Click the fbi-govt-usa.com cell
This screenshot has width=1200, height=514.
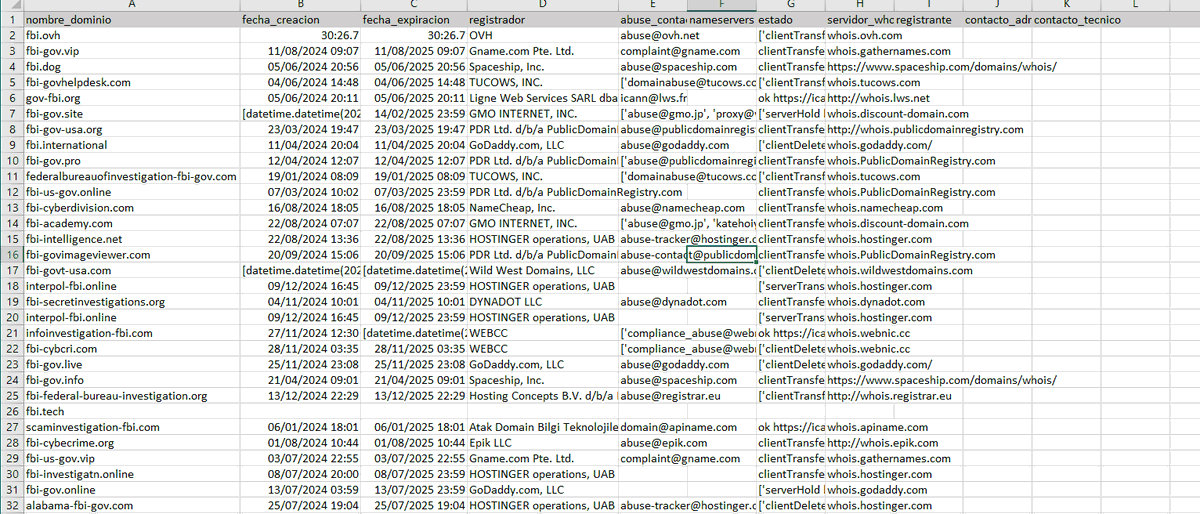coord(131,270)
